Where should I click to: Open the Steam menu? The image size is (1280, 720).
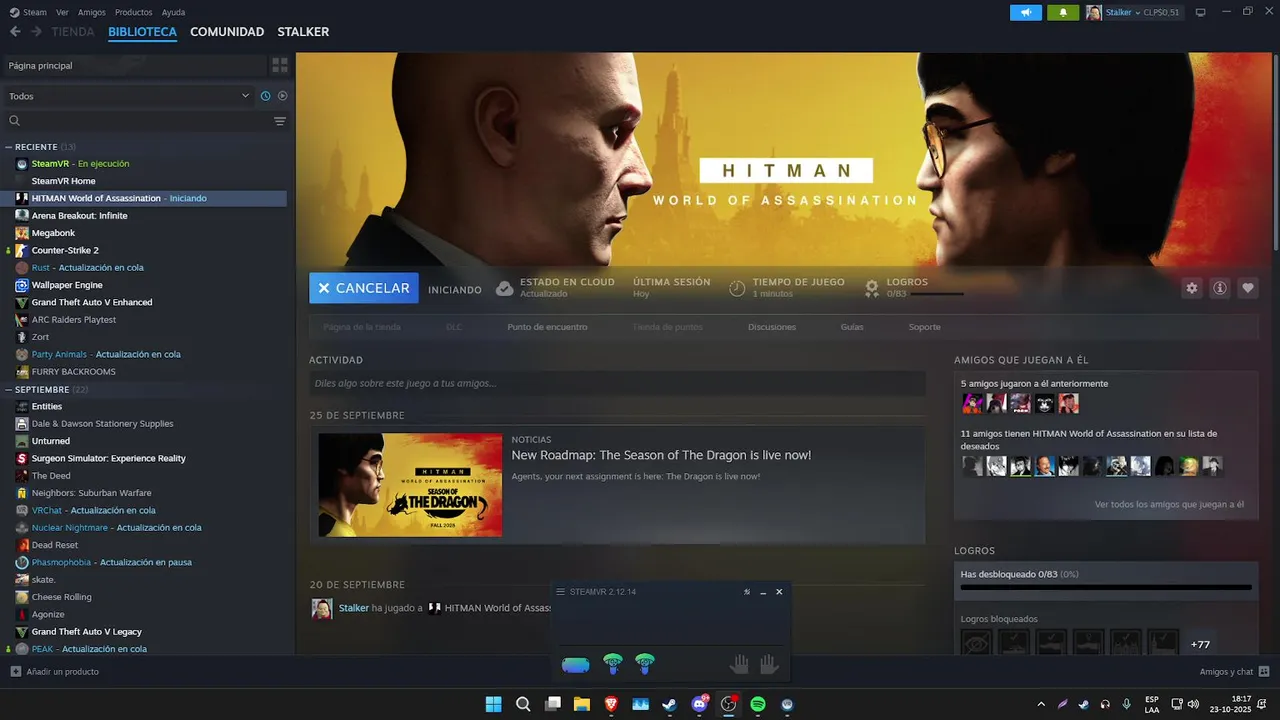(x=28, y=12)
